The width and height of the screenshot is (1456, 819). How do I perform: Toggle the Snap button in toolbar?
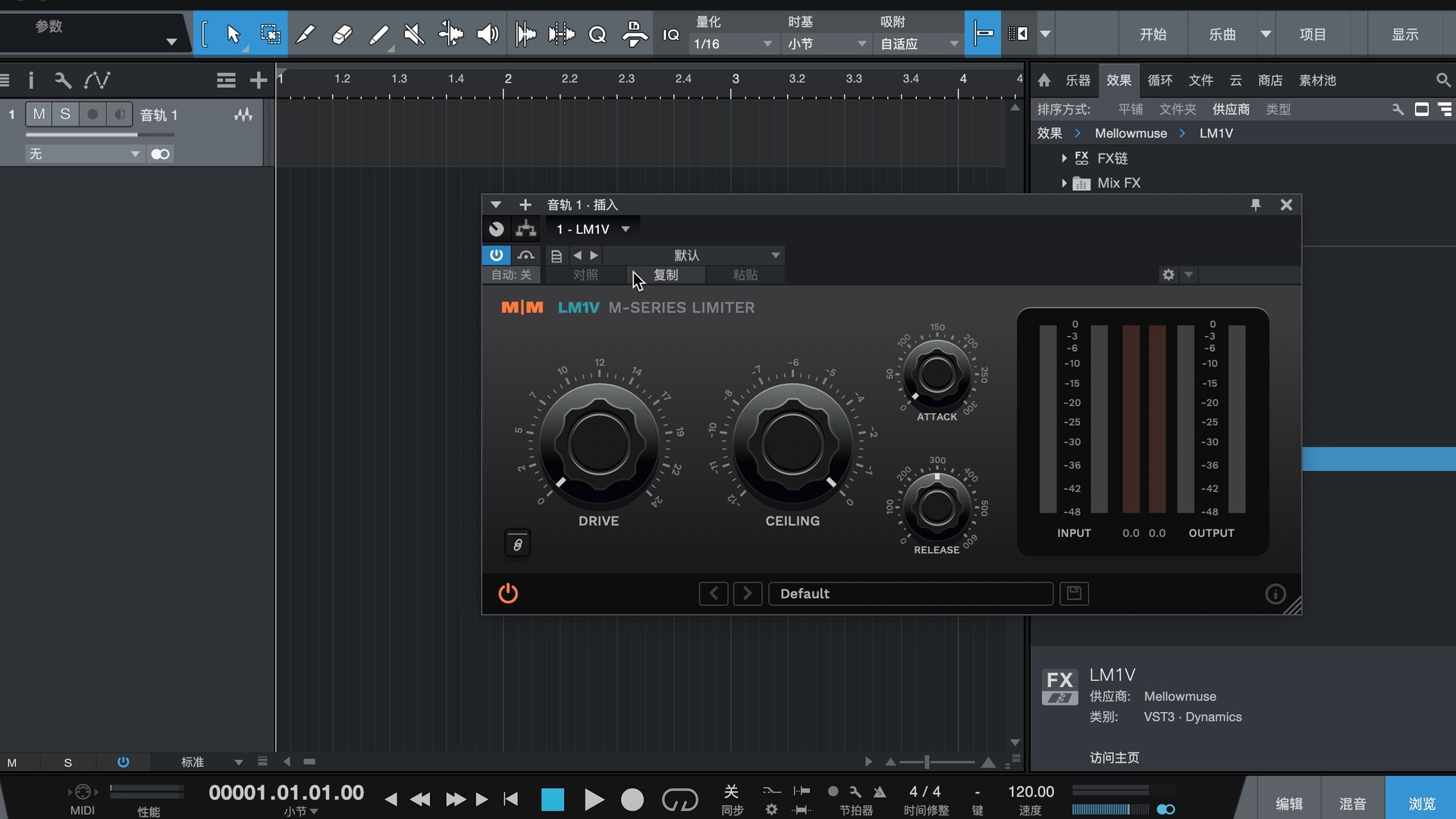pos(983,33)
